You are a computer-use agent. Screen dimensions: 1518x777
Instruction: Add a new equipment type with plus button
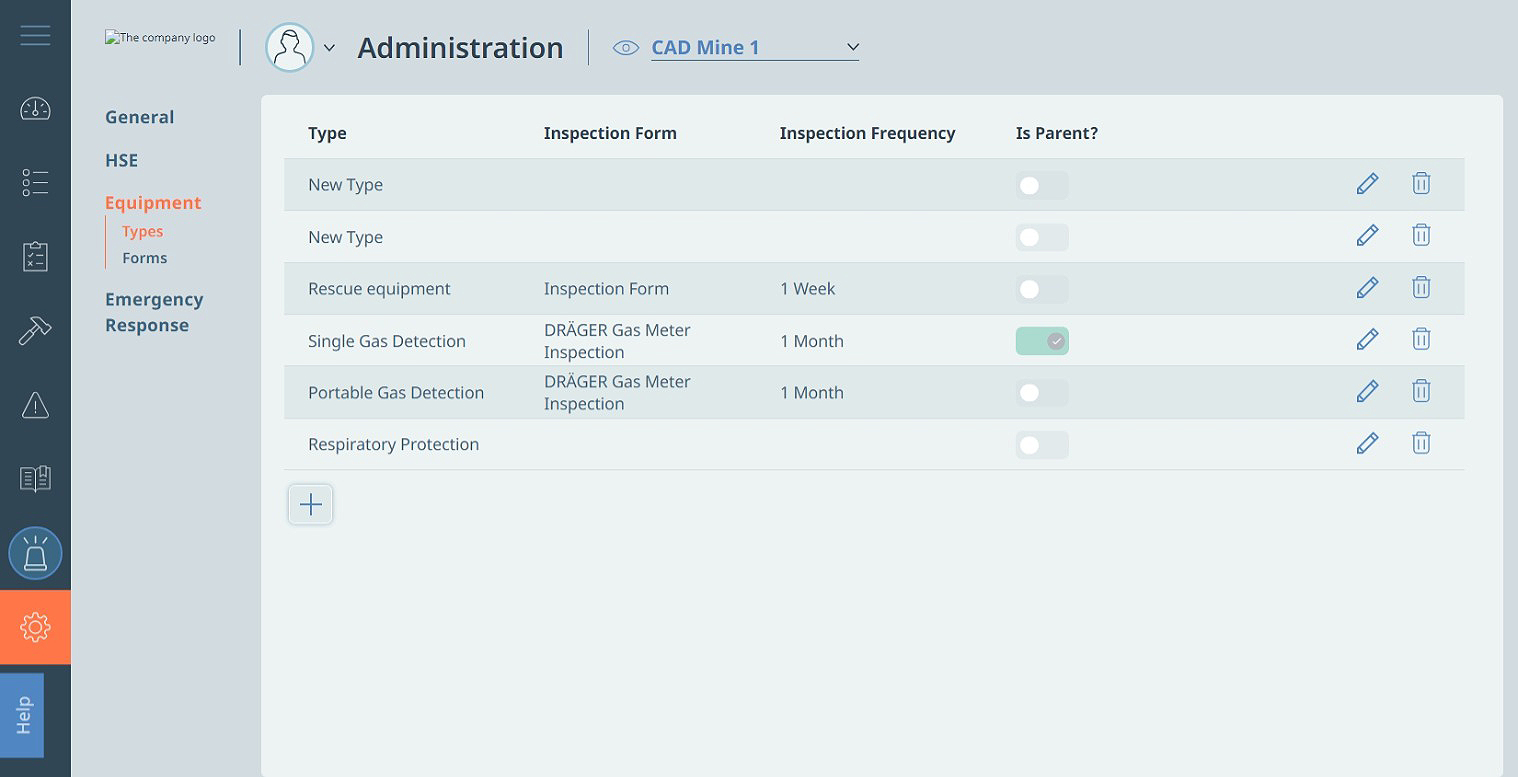(x=311, y=505)
